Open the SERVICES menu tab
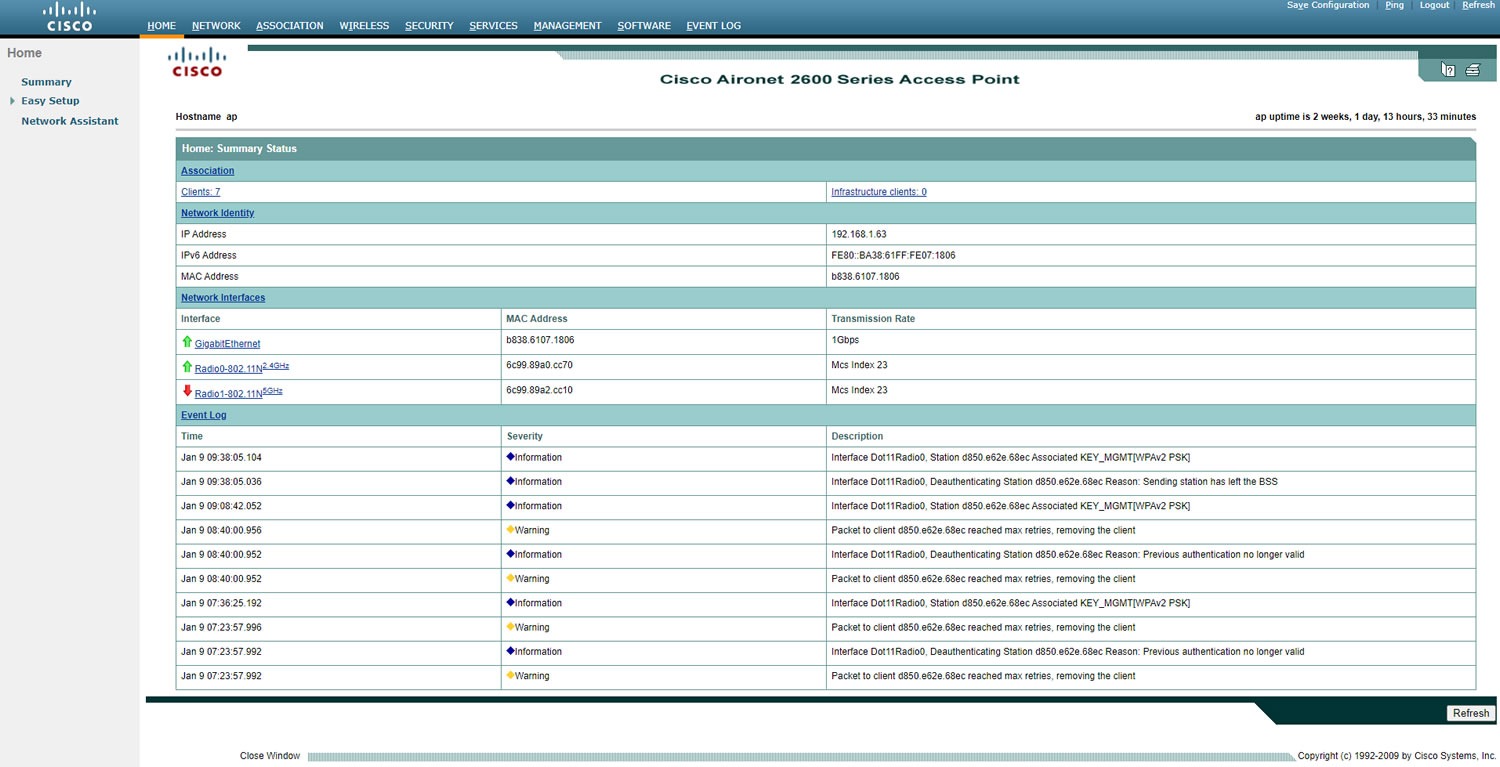The height and width of the screenshot is (767, 1500). click(x=493, y=26)
